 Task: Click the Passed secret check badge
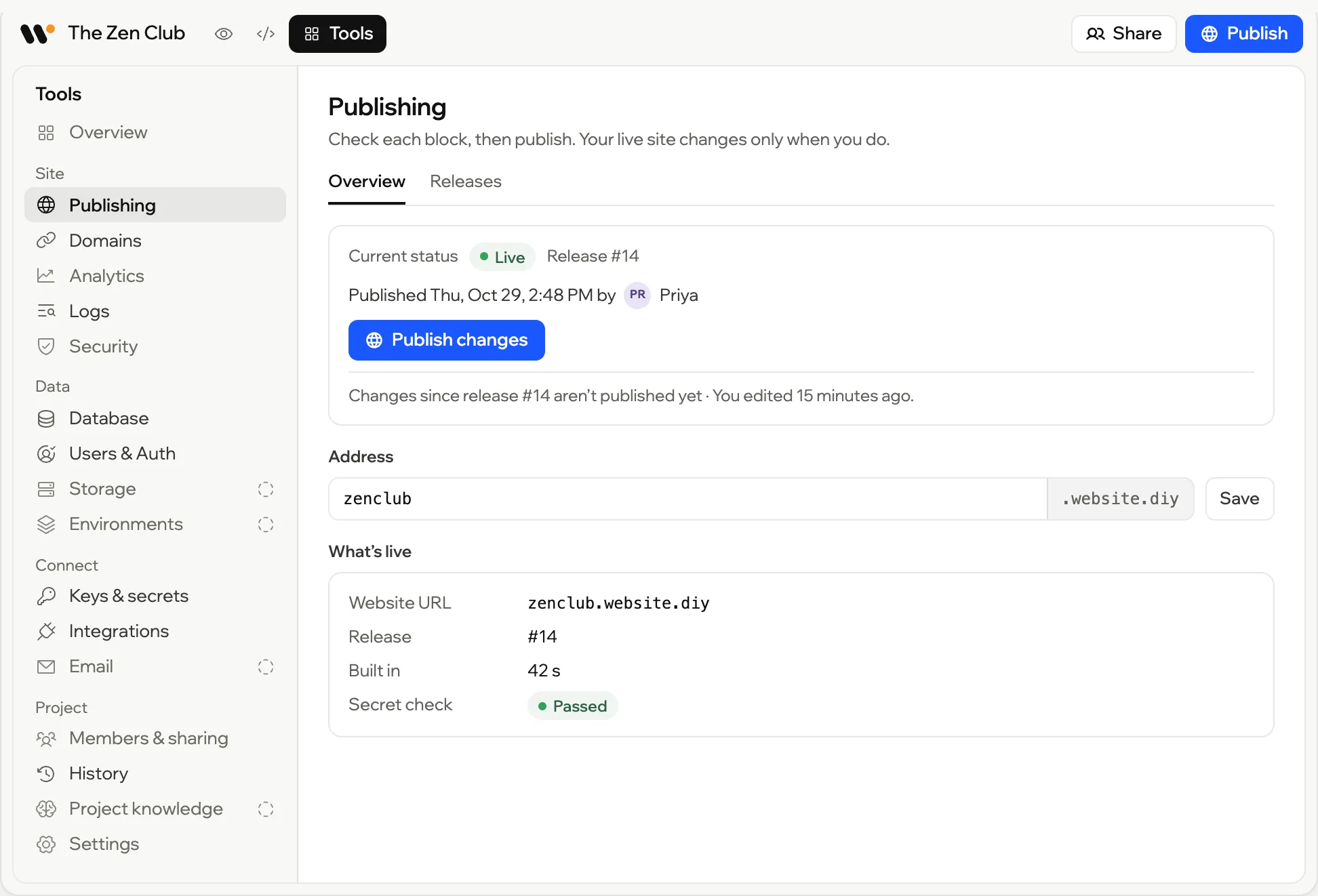pyautogui.click(x=573, y=706)
